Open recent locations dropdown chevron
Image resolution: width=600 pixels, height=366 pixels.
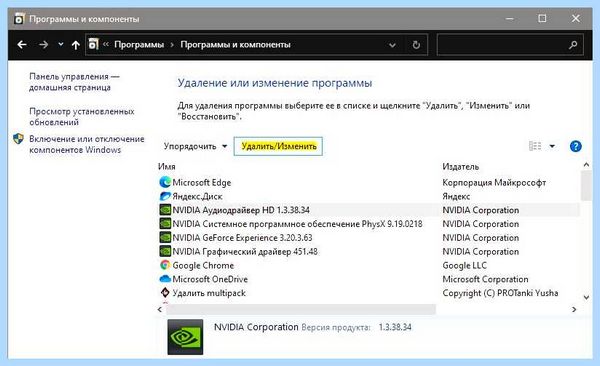60,44
